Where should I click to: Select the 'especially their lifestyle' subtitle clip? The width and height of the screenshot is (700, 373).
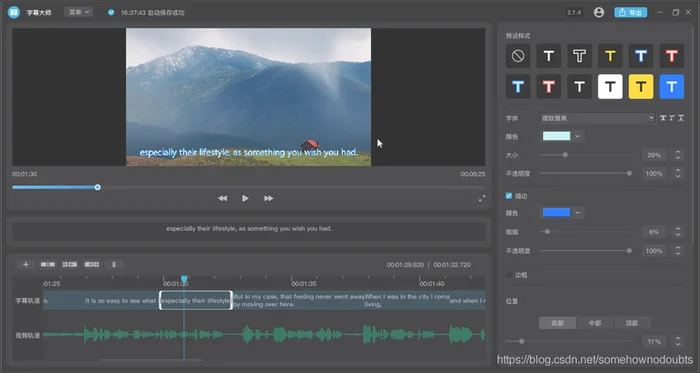tap(196, 300)
